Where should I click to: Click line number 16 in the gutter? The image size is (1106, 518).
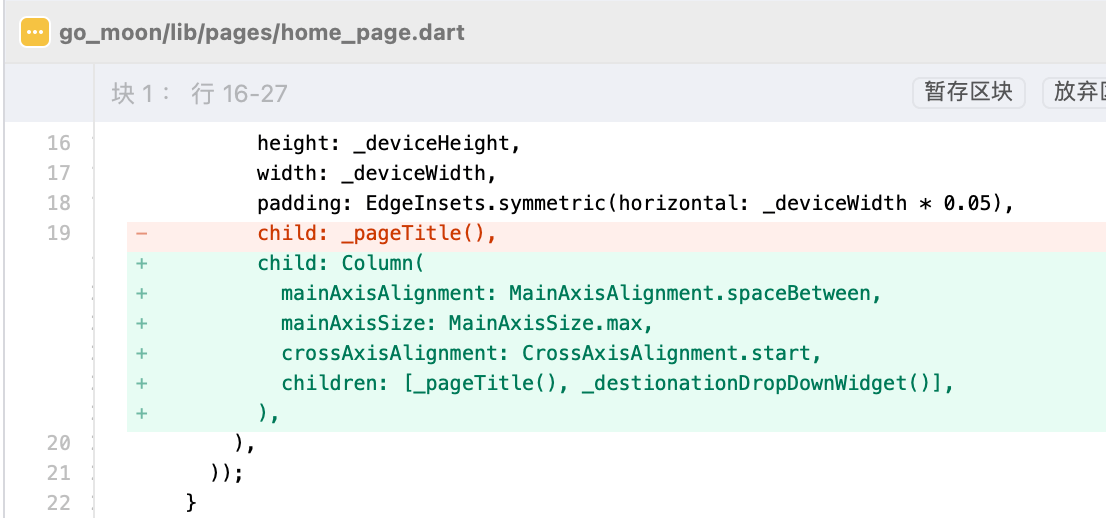(59, 143)
